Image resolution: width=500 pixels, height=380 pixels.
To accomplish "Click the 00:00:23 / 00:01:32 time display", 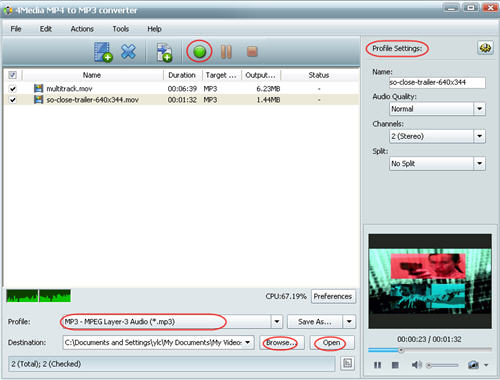I will 429,339.
